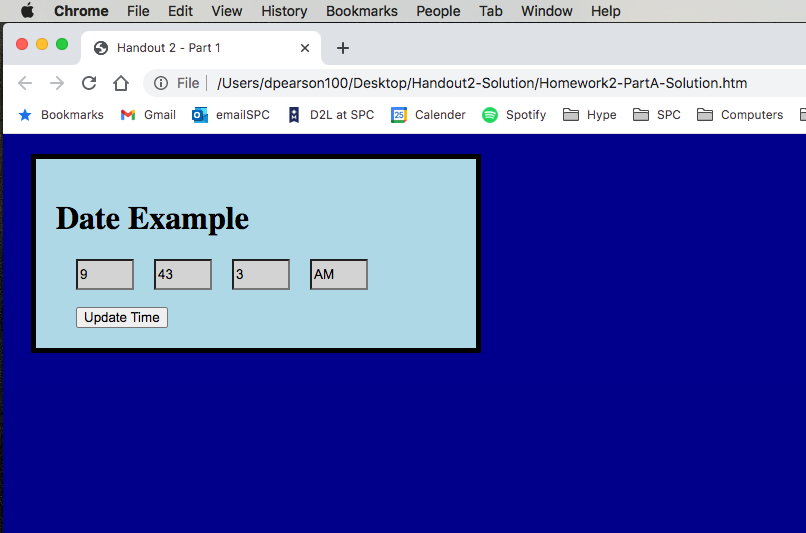806x533 pixels.
Task: Click the Computers folder icon
Action: point(705,115)
